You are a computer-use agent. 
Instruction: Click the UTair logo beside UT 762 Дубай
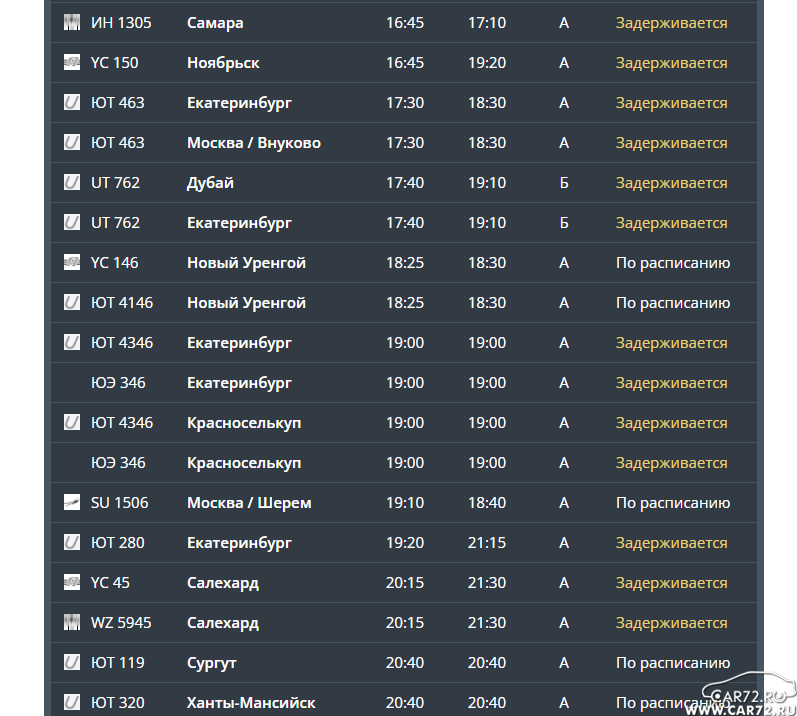pos(72,182)
